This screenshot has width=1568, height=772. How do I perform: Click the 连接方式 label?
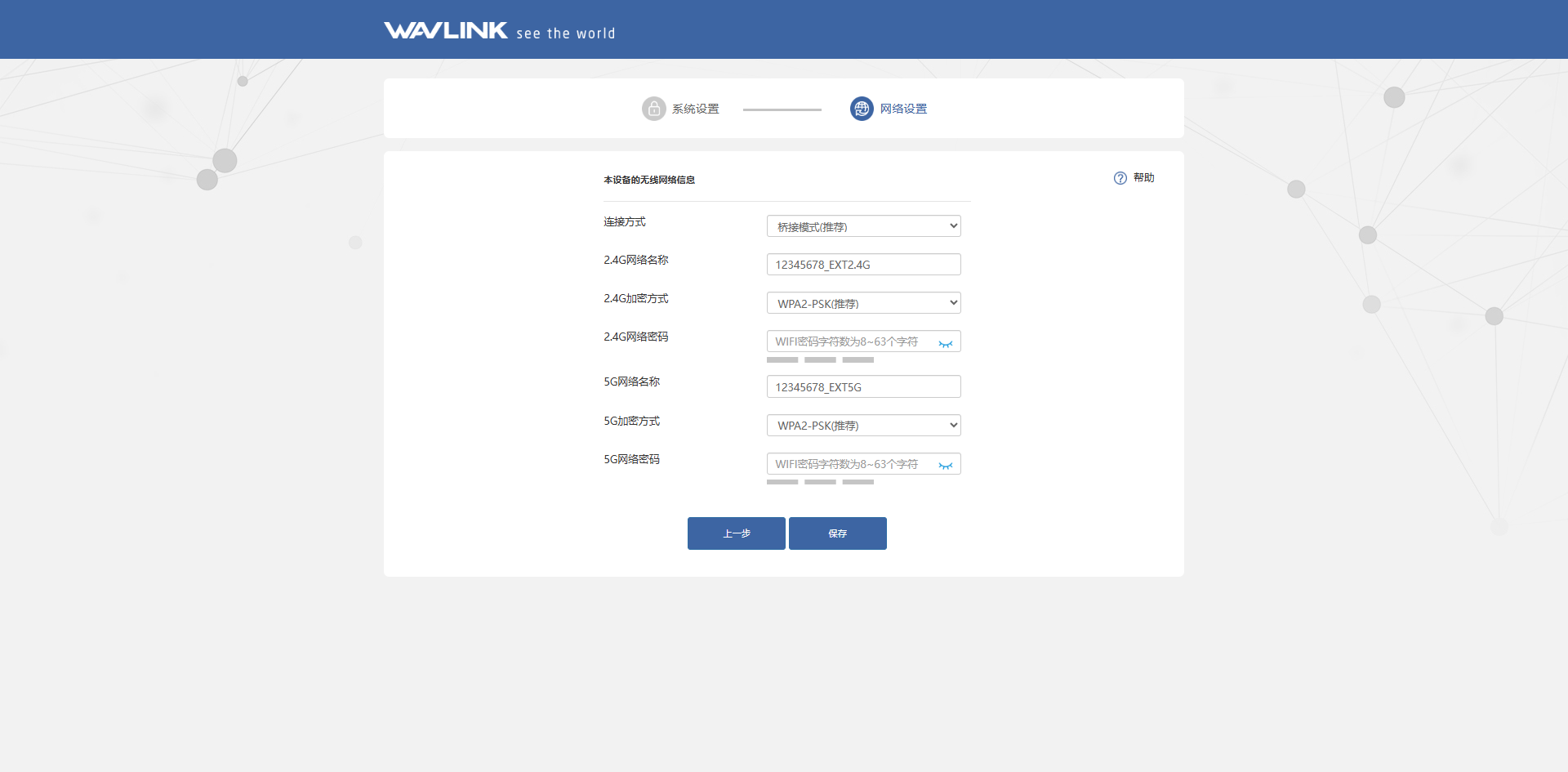(625, 222)
